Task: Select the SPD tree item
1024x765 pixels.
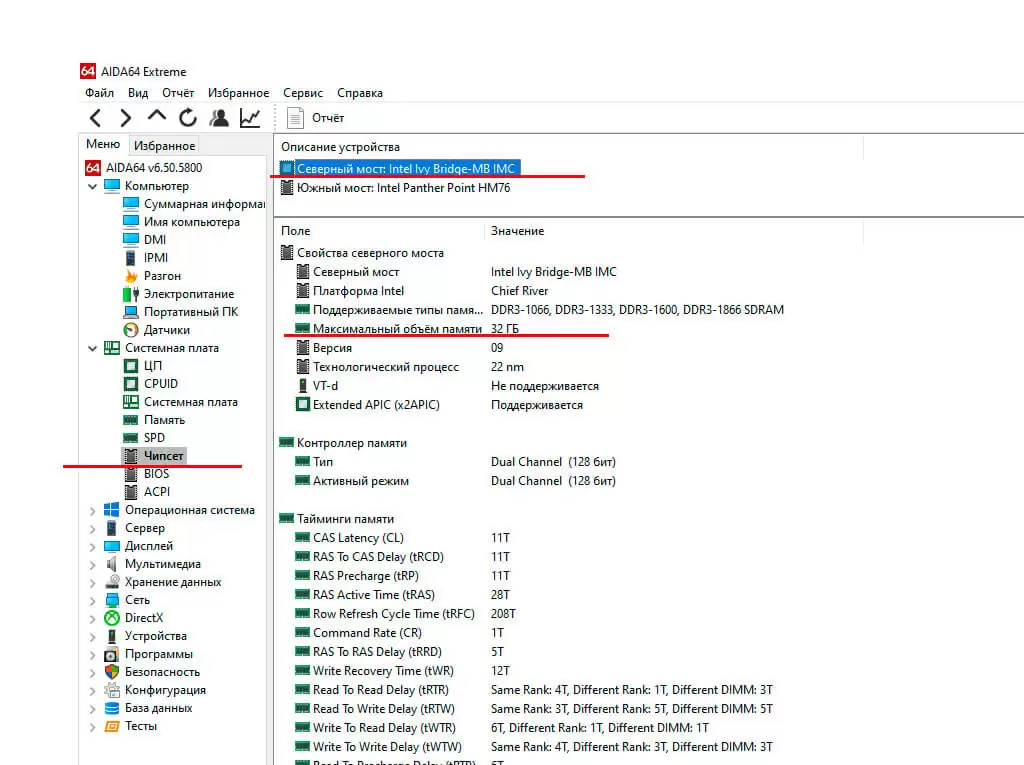Action: pos(154,438)
